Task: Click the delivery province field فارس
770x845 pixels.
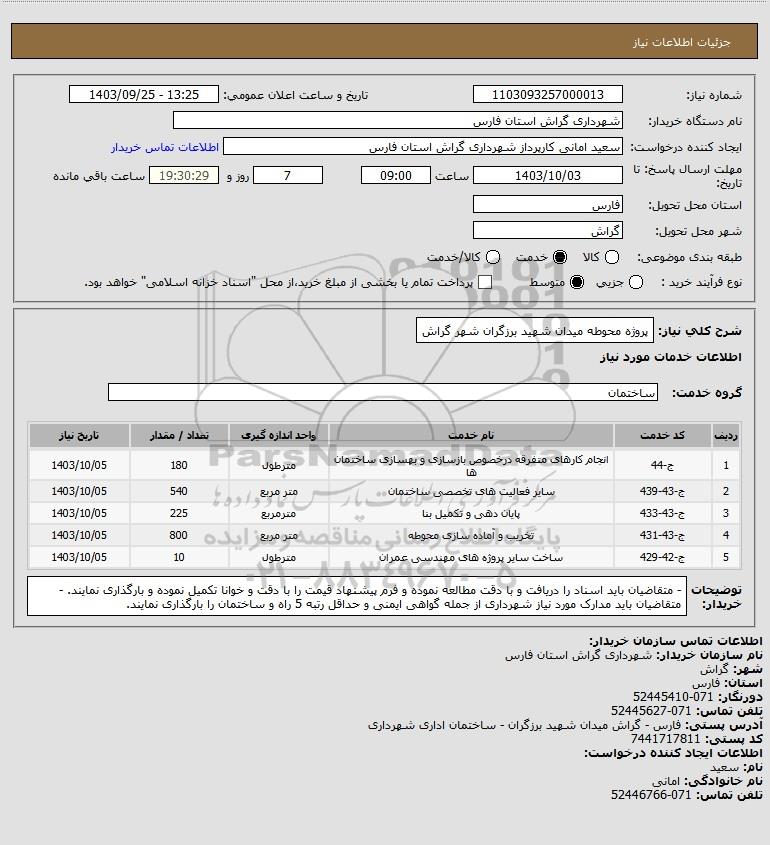Action: coord(547,204)
